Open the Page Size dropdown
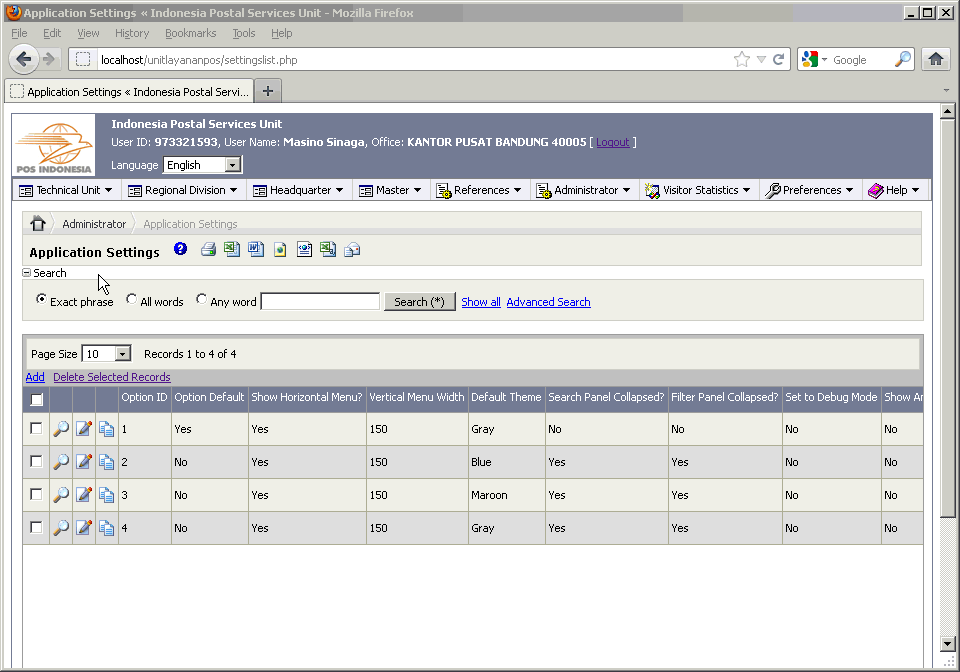This screenshot has height=672, width=960. point(107,354)
